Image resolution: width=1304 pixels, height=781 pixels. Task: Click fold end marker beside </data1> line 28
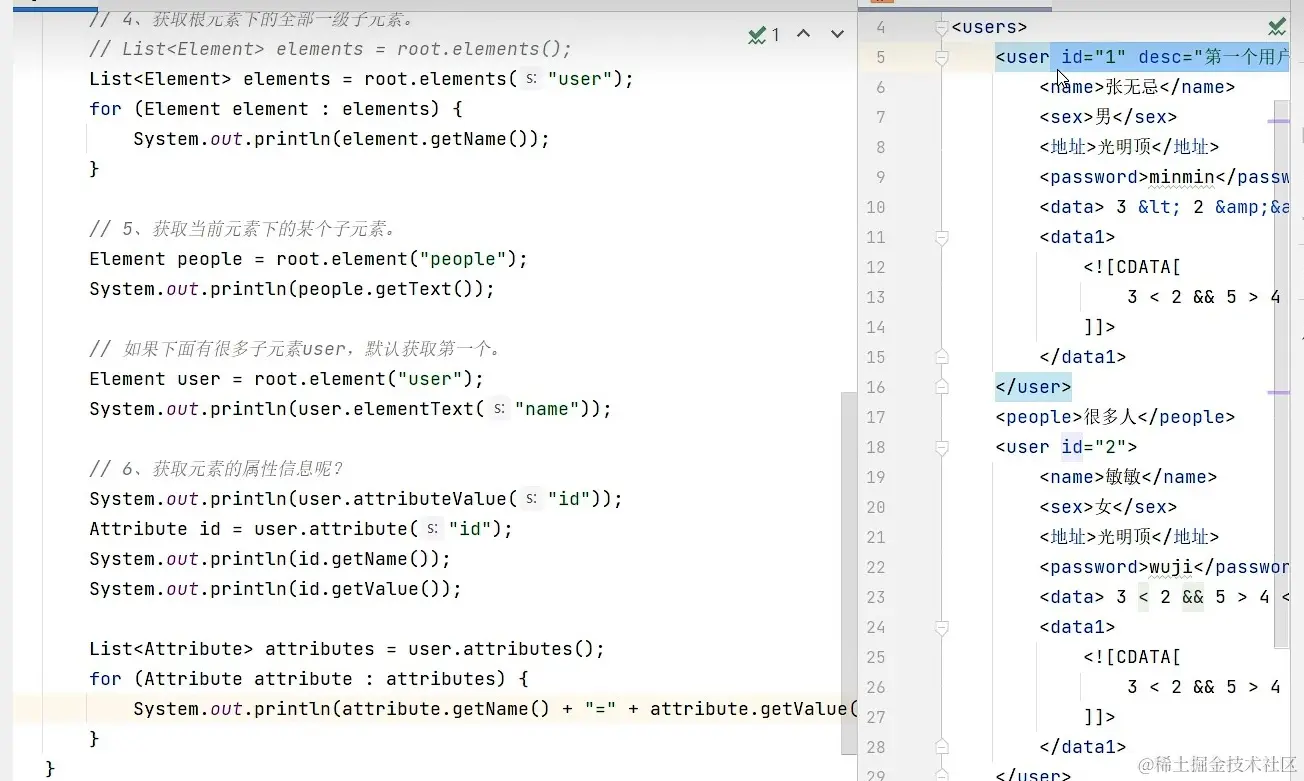point(941,747)
